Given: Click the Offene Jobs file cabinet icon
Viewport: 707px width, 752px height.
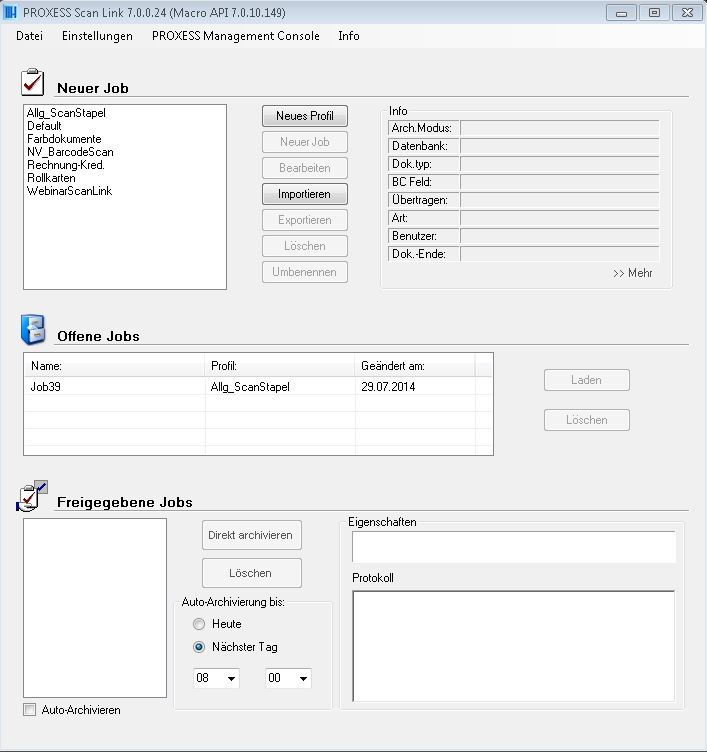Looking at the screenshot, I should pos(33,329).
